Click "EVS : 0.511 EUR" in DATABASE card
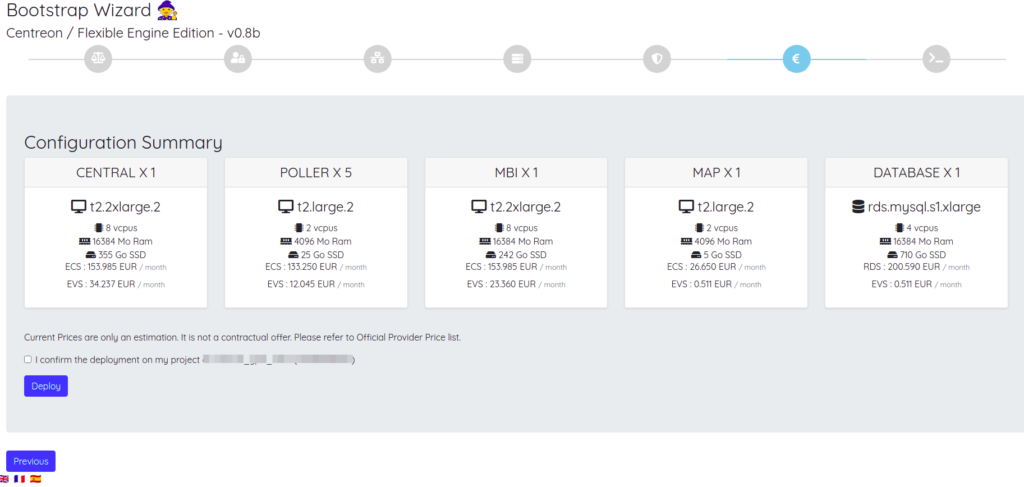1024x487 pixels. [x=901, y=284]
